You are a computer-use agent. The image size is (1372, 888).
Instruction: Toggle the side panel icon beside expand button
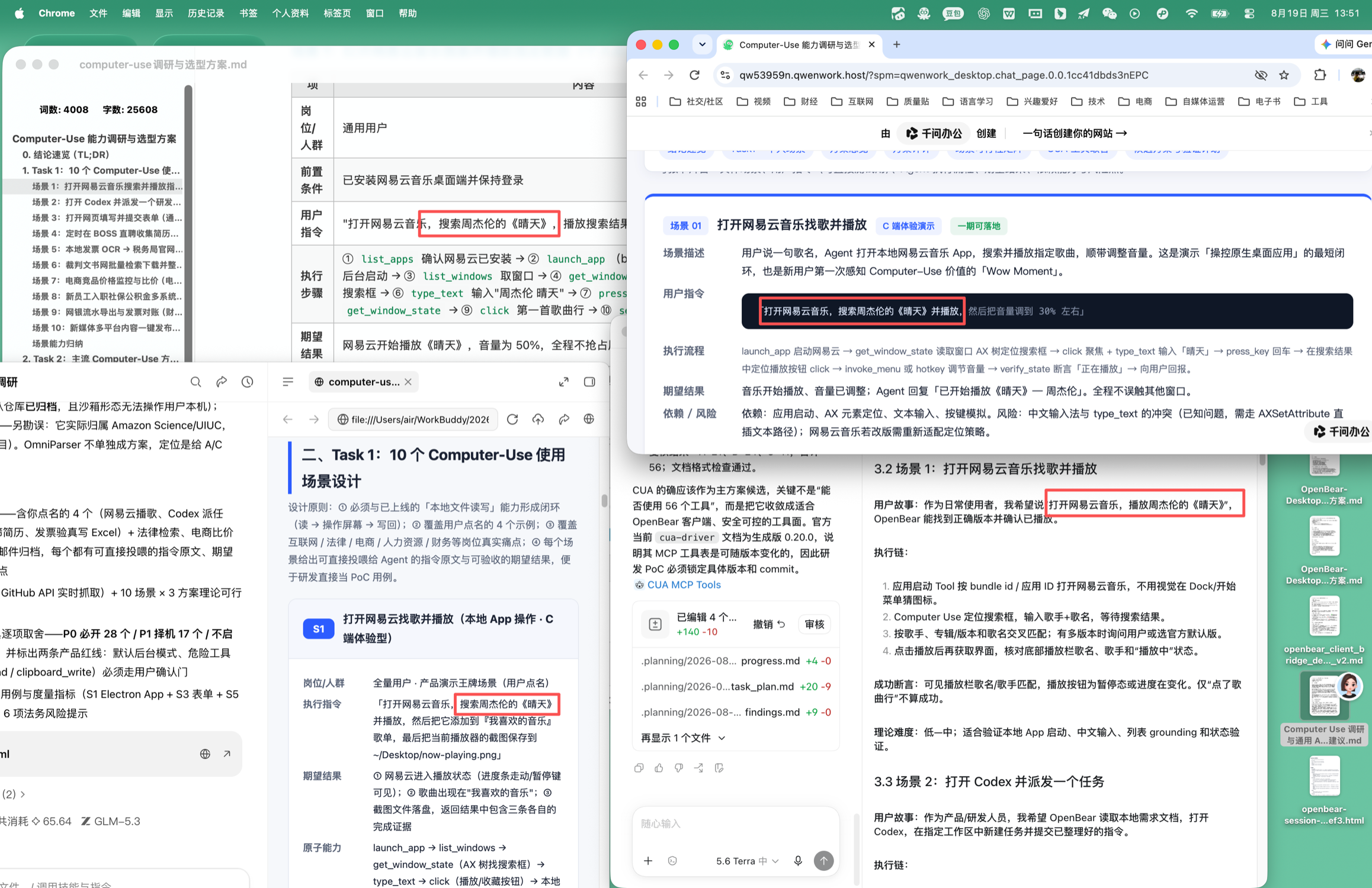click(x=589, y=382)
